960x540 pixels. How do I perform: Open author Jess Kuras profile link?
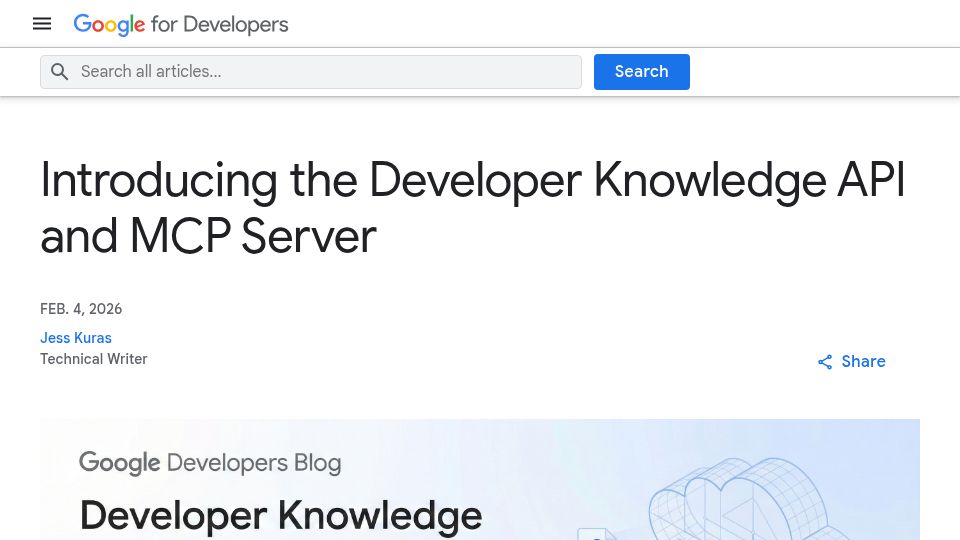[x=76, y=338]
